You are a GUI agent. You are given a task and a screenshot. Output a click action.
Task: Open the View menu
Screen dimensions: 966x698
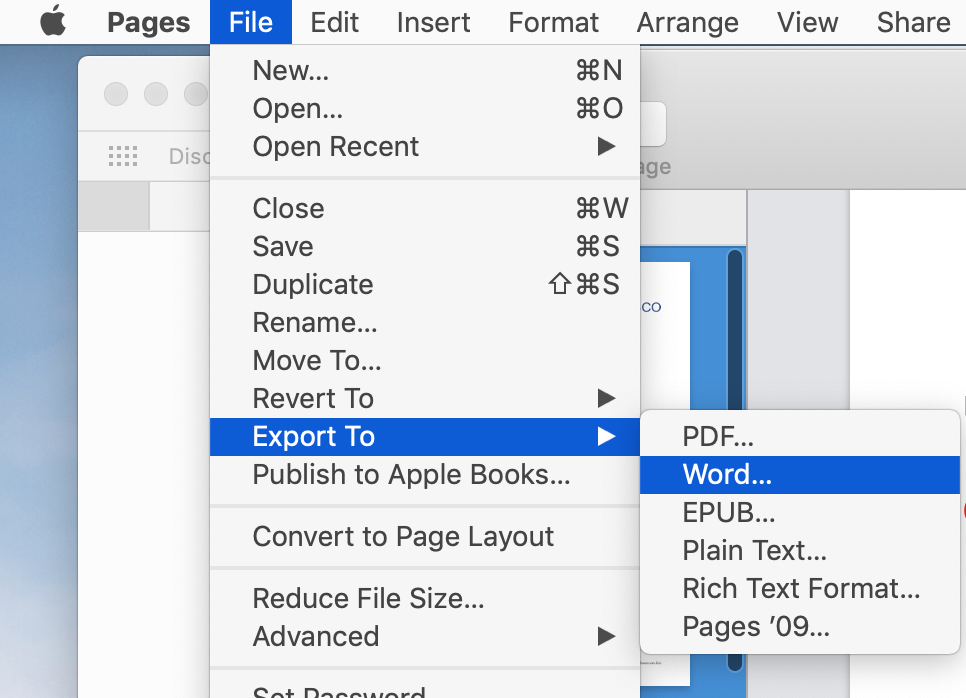coord(807,22)
